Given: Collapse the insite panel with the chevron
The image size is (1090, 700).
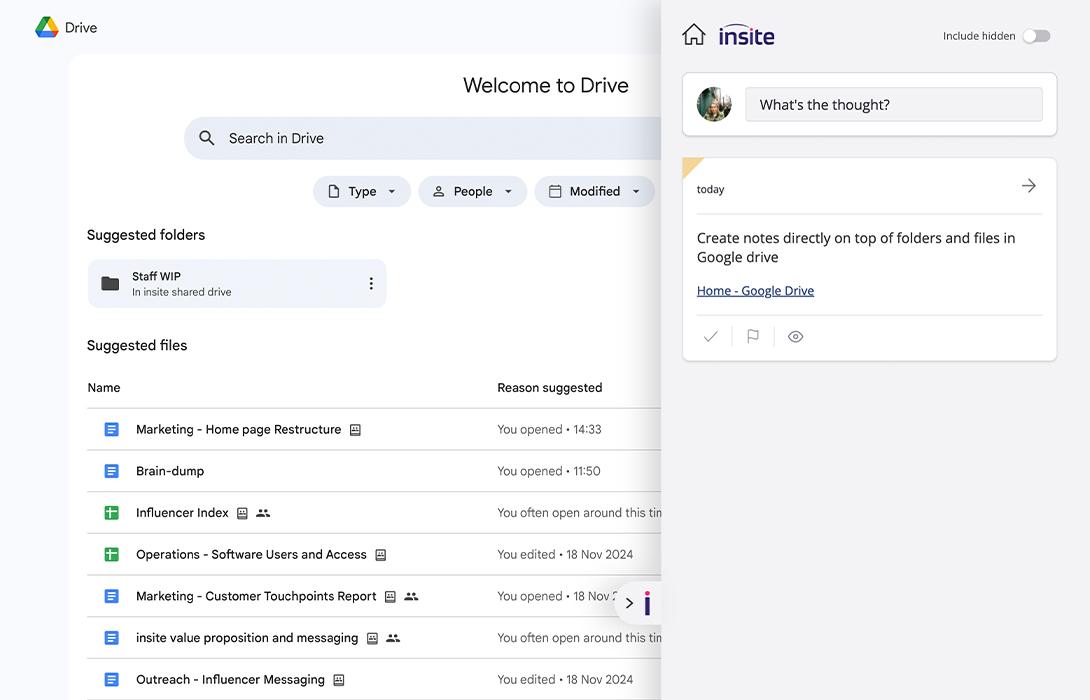Looking at the screenshot, I should (x=629, y=603).
